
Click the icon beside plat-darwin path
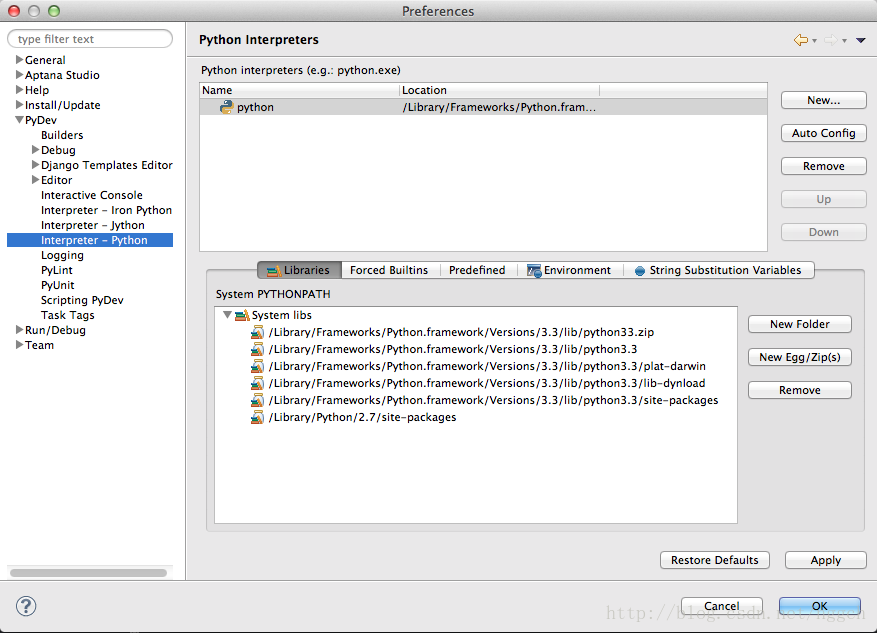tap(257, 366)
